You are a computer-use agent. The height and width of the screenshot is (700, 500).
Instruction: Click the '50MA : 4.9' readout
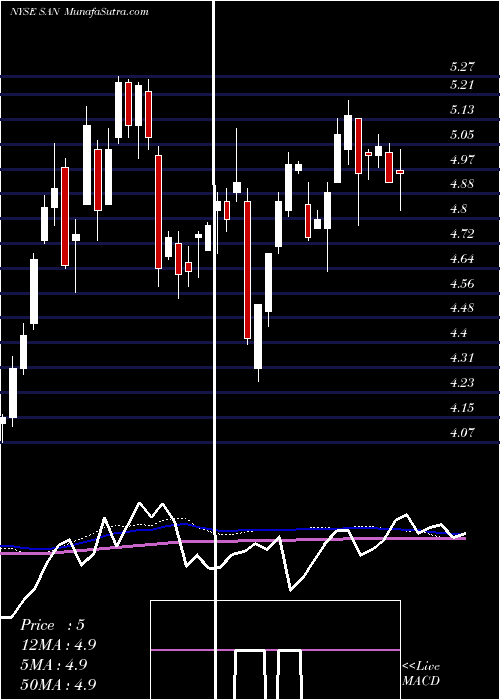tap(58, 685)
